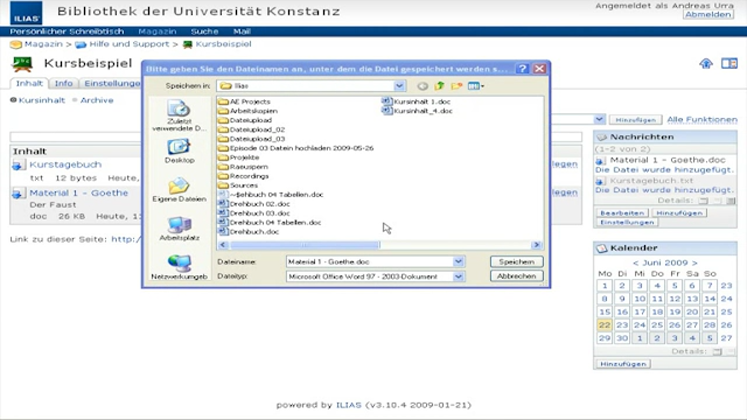Click the up-one-folder icon in save dialog
747x420 pixels.
pyautogui.click(x=439, y=86)
